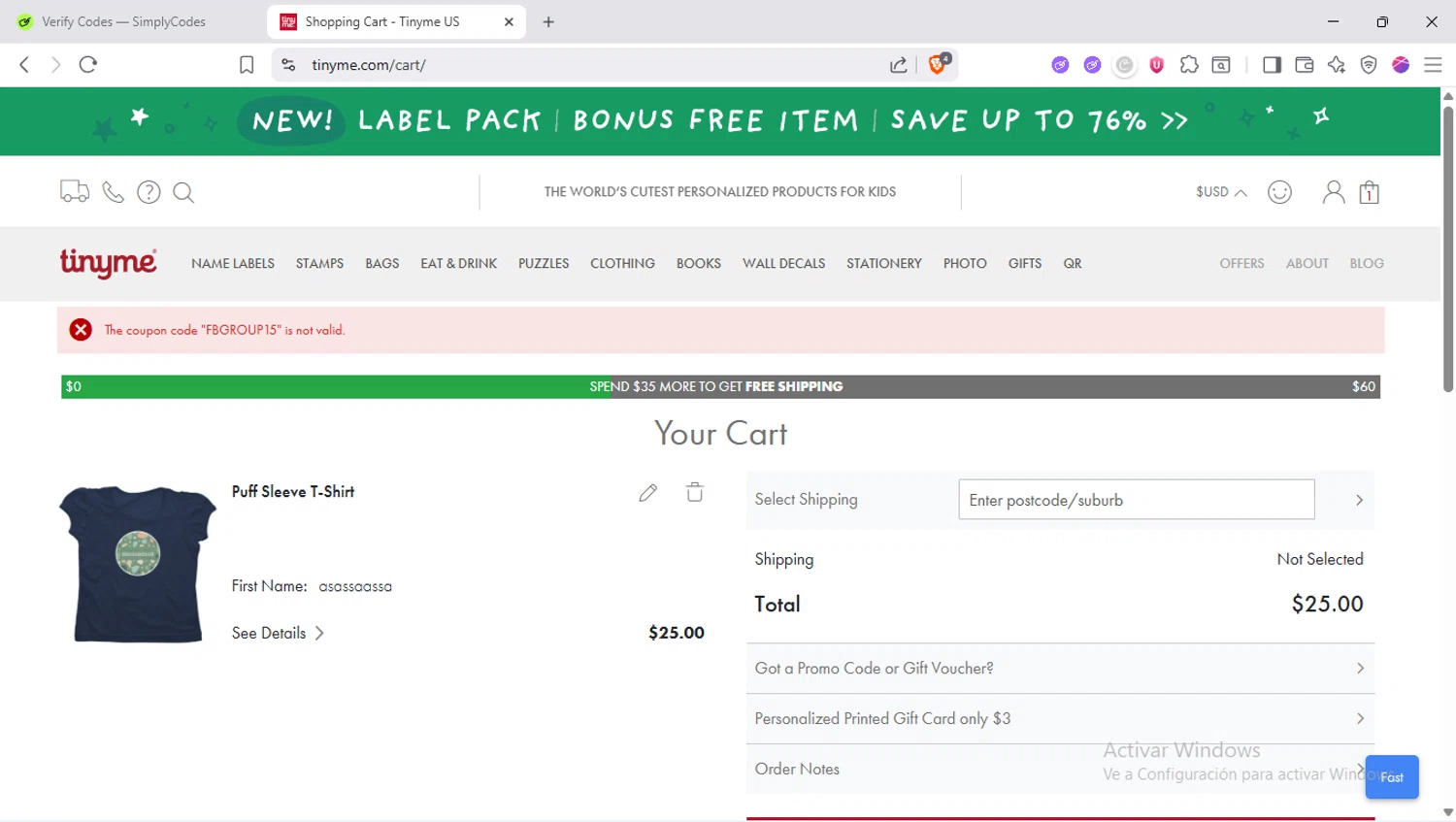
Task: Open the BAGS menu
Action: point(382,264)
